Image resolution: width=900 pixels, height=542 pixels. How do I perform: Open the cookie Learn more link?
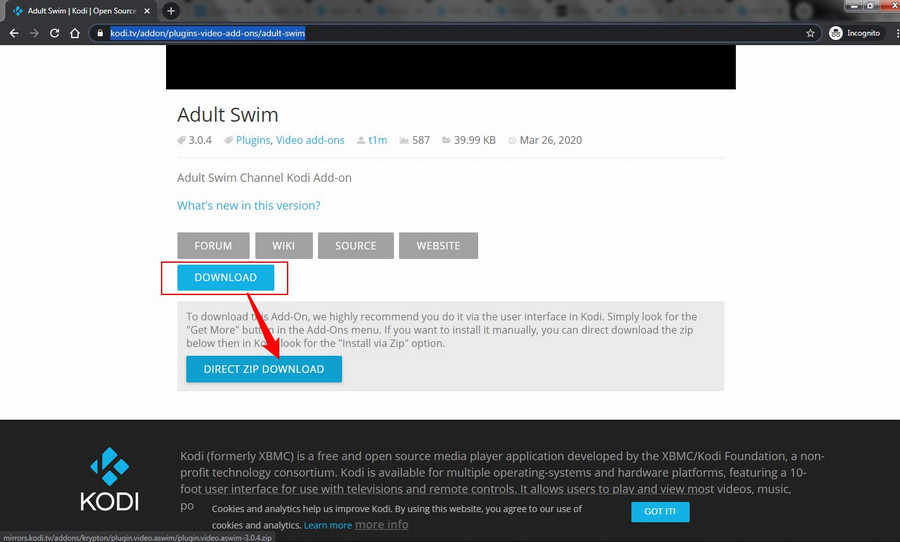[328, 525]
